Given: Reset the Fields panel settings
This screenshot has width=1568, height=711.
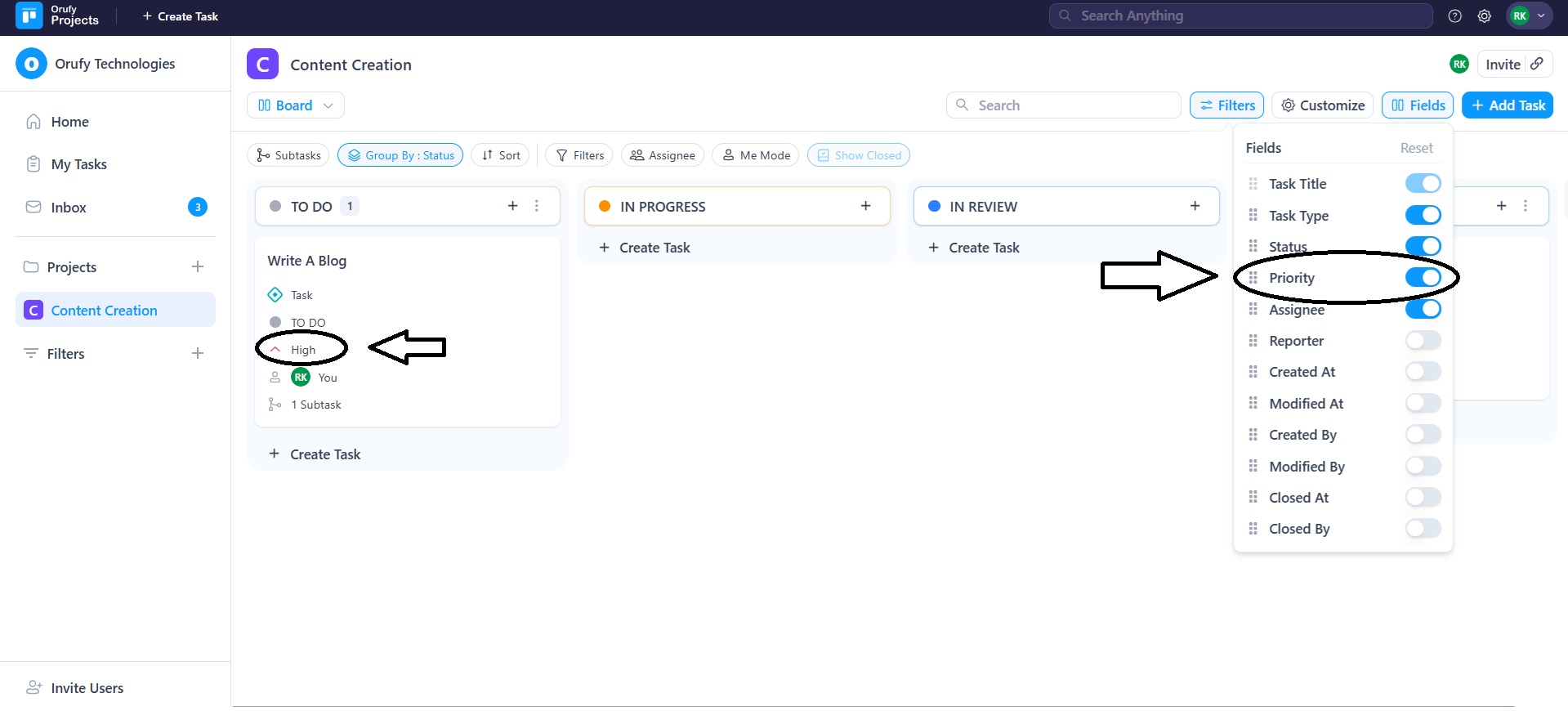Looking at the screenshot, I should point(1416,148).
